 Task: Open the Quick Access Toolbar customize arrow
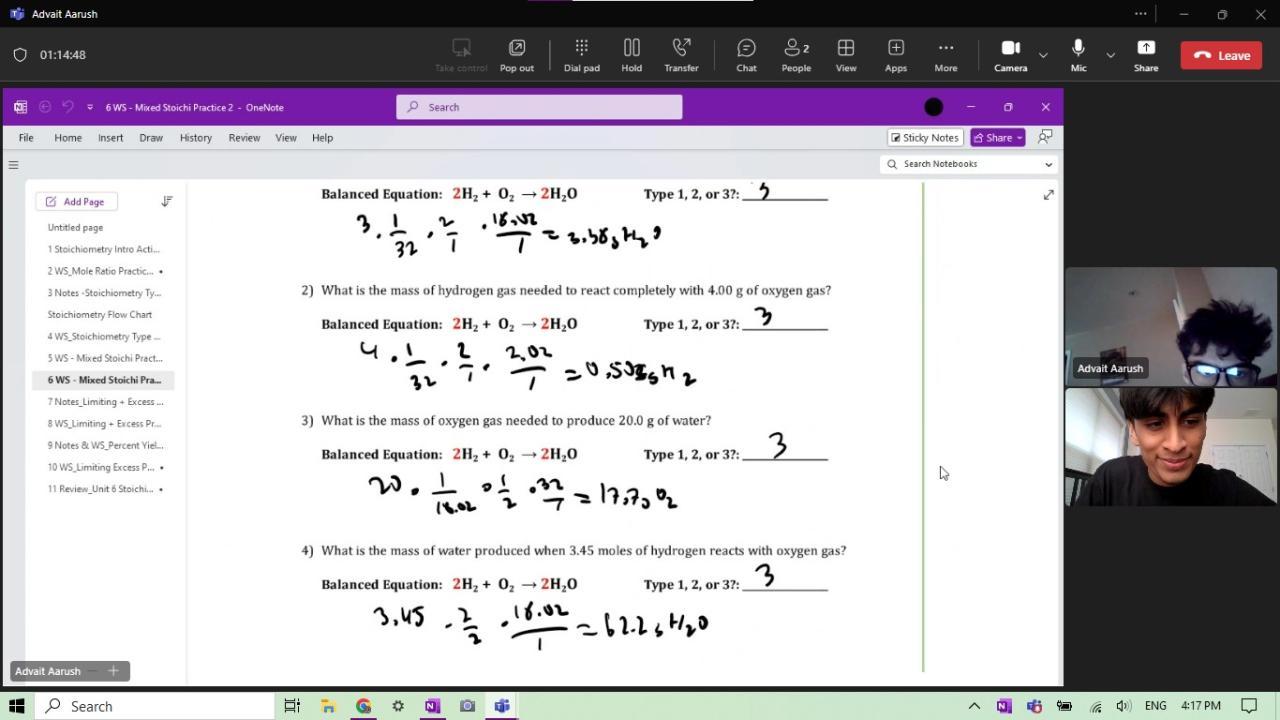[x=90, y=107]
